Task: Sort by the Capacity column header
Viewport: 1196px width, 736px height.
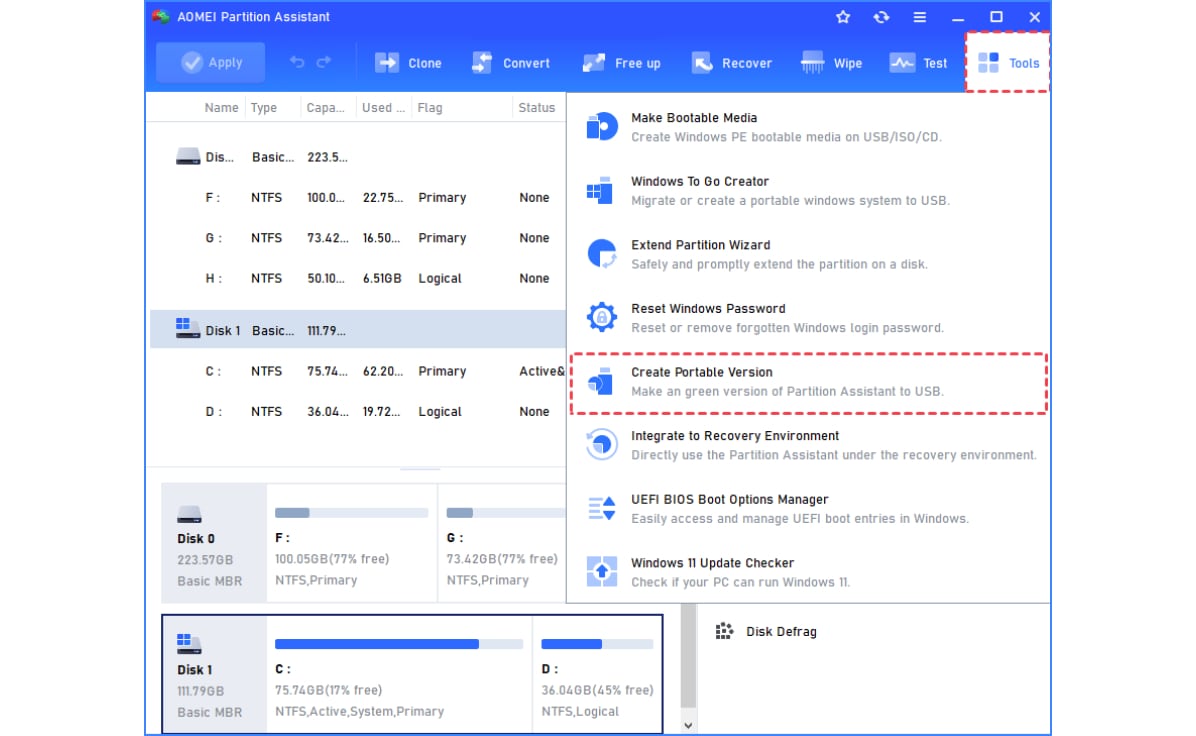Action: (x=326, y=108)
